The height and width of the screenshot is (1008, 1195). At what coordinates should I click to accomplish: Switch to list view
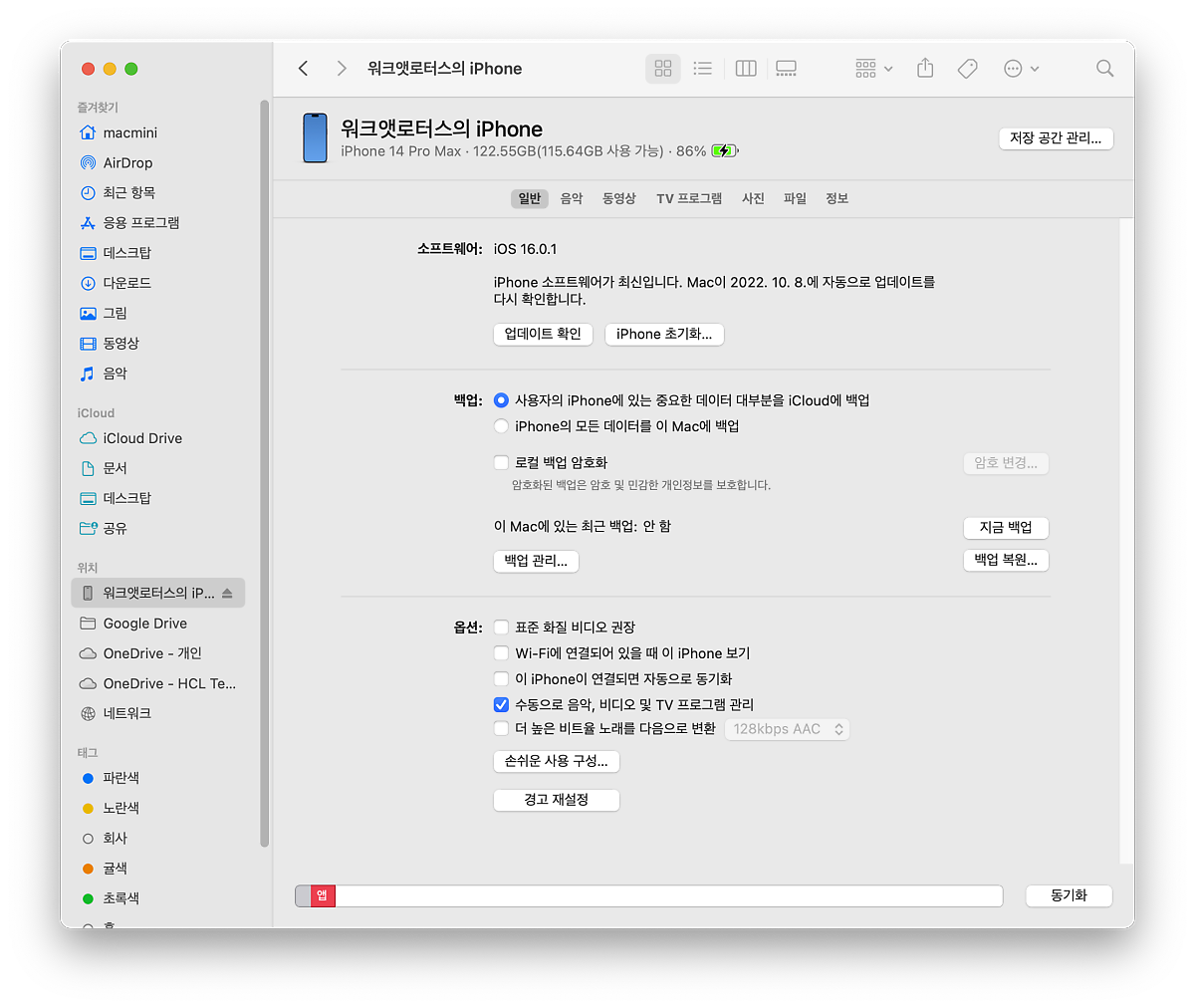tap(703, 68)
